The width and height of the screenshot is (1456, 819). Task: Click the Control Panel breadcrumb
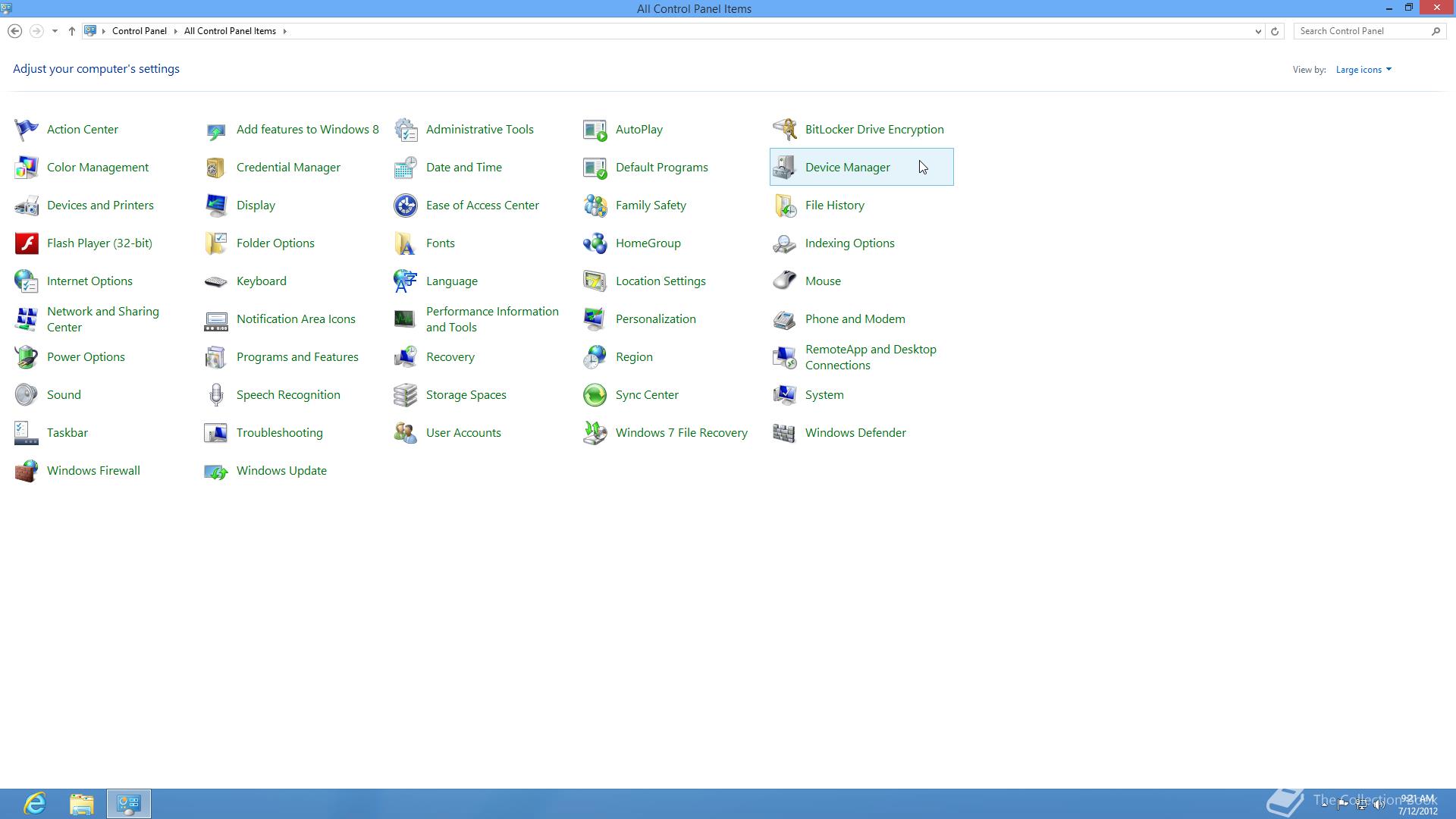pos(140,31)
